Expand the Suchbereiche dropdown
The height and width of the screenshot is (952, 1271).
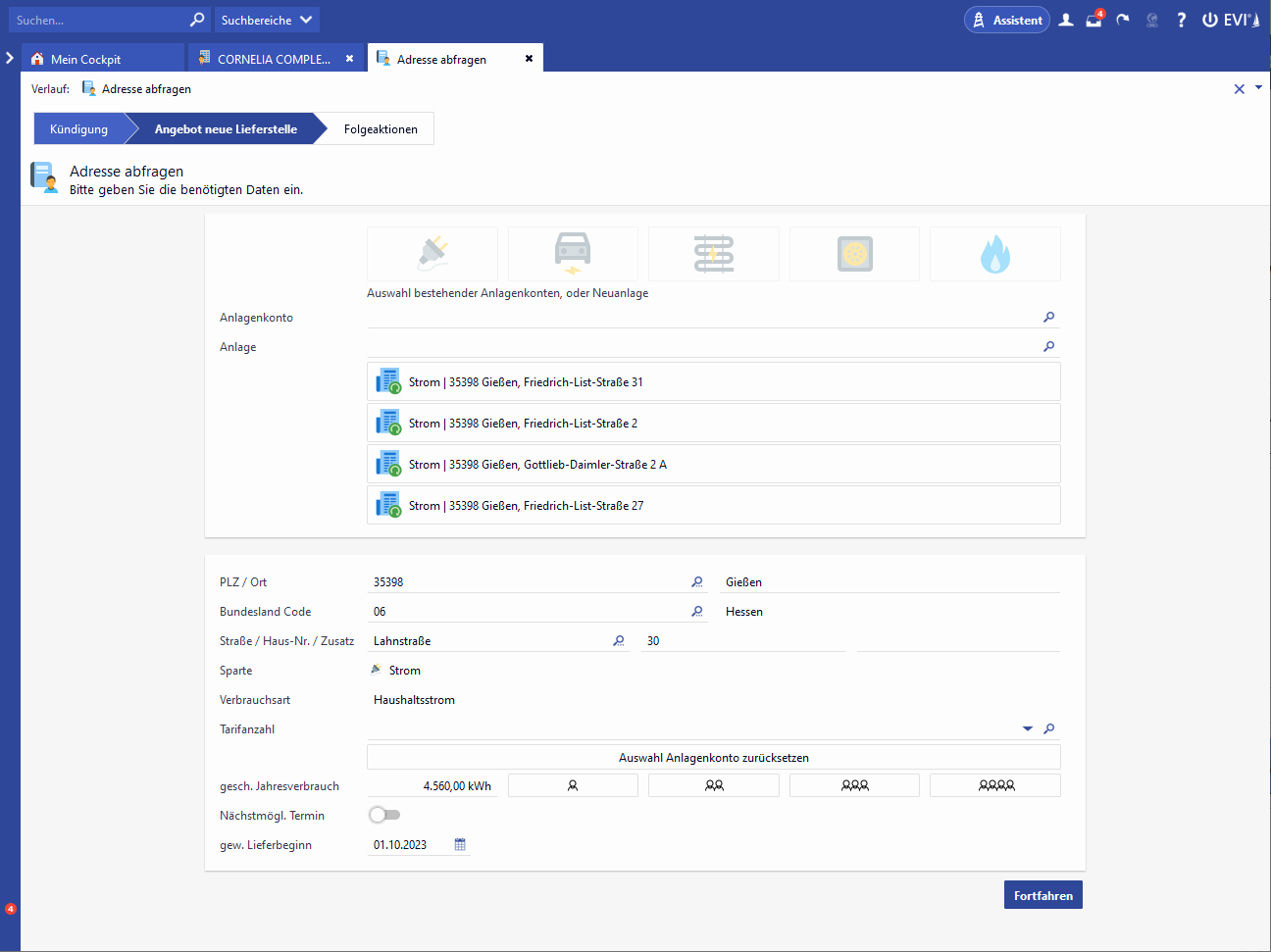267,20
